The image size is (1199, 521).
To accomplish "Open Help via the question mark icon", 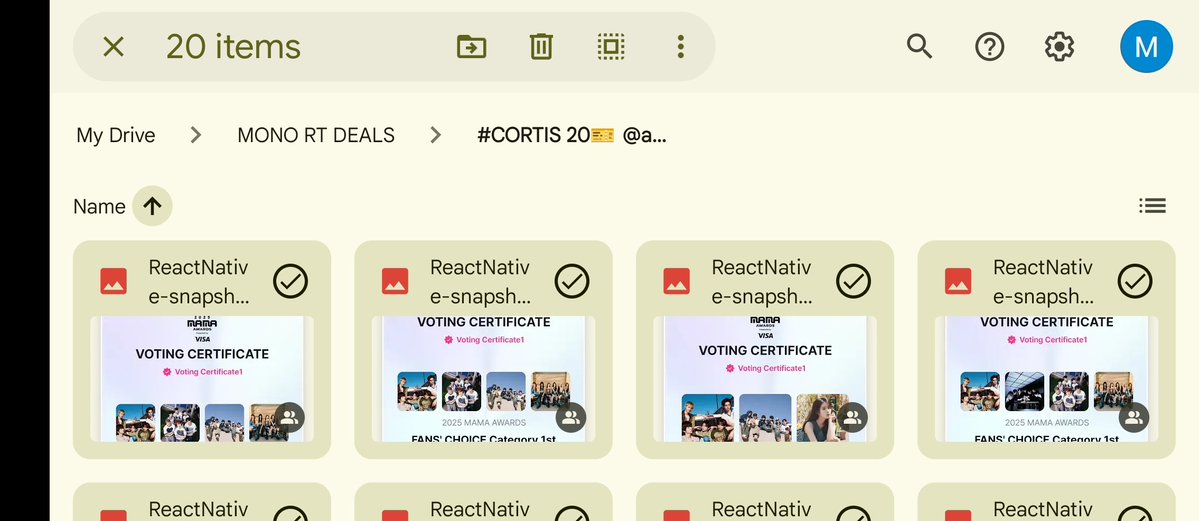I will 989,47.
